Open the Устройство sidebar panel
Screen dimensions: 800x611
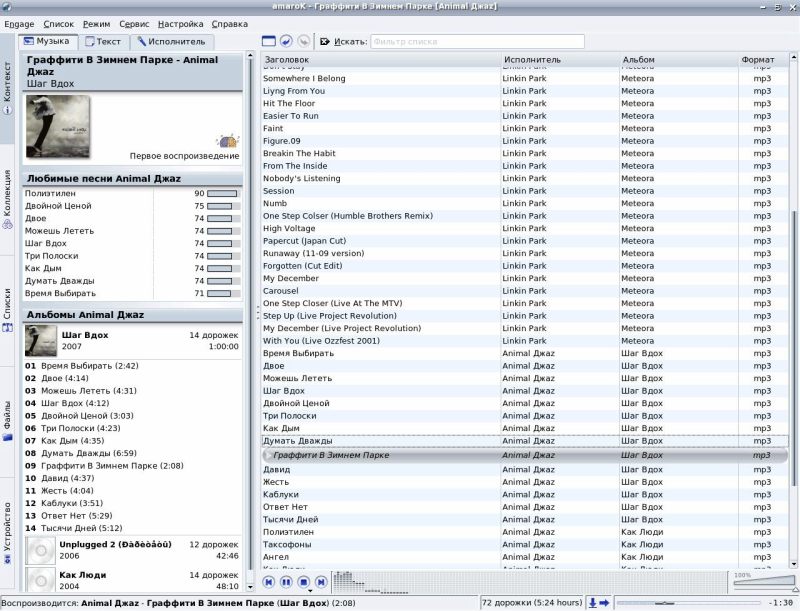click(7, 533)
